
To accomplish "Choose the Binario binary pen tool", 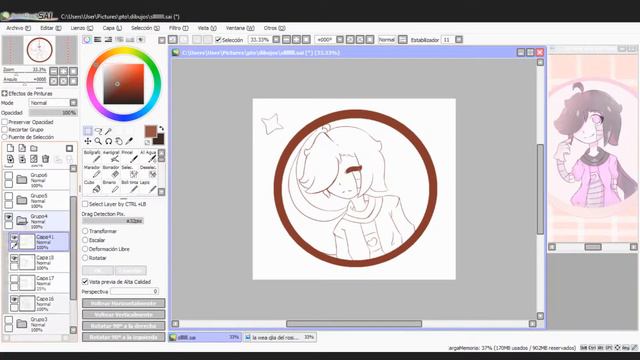I will click(111, 187).
